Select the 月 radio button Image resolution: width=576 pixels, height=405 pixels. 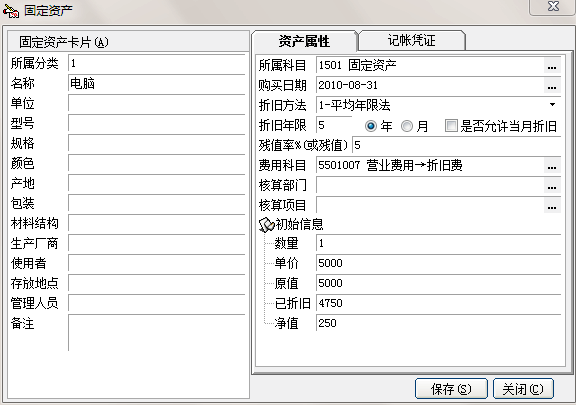coord(407,126)
